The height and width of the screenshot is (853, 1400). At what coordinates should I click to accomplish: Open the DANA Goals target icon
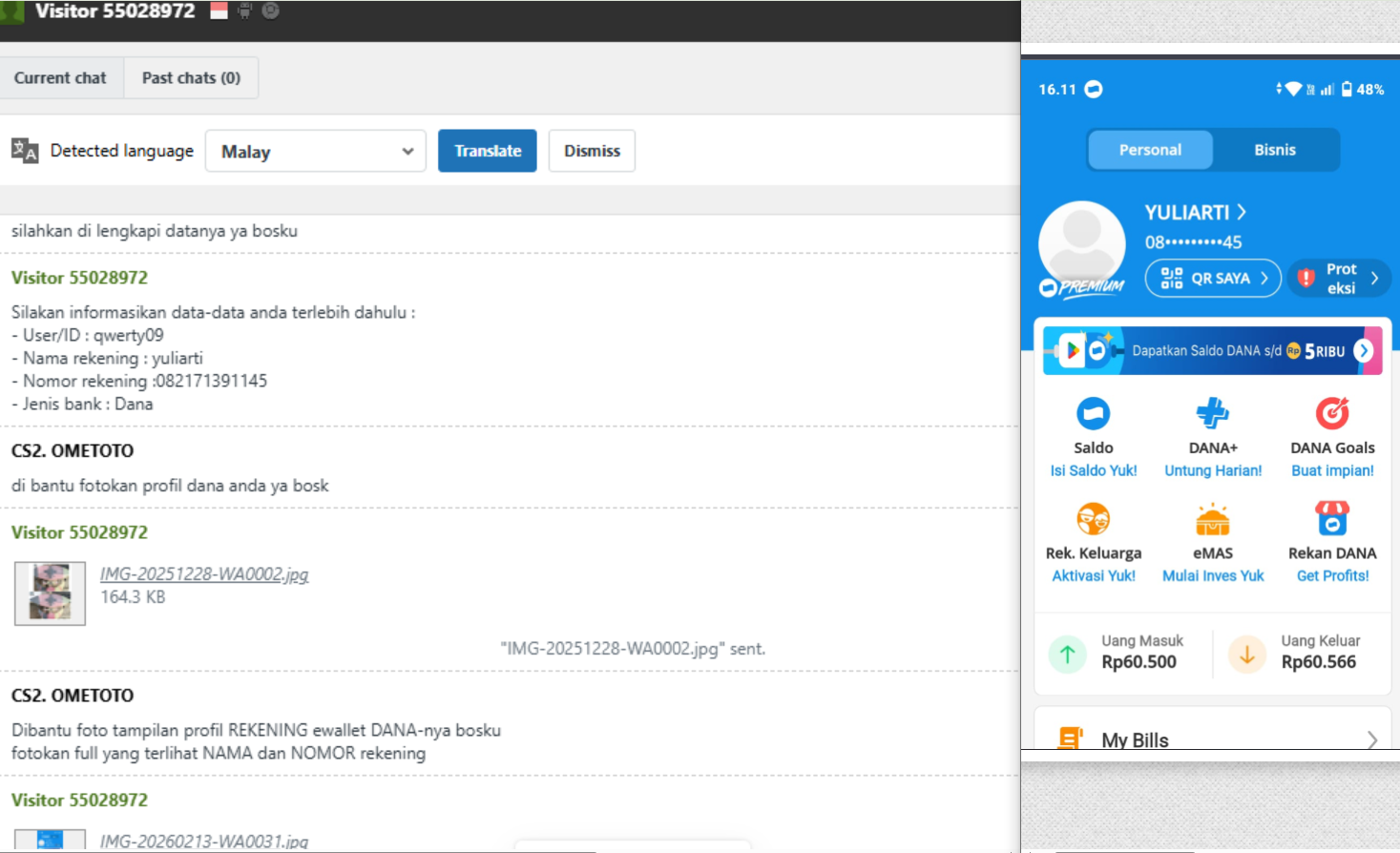coord(1332,414)
